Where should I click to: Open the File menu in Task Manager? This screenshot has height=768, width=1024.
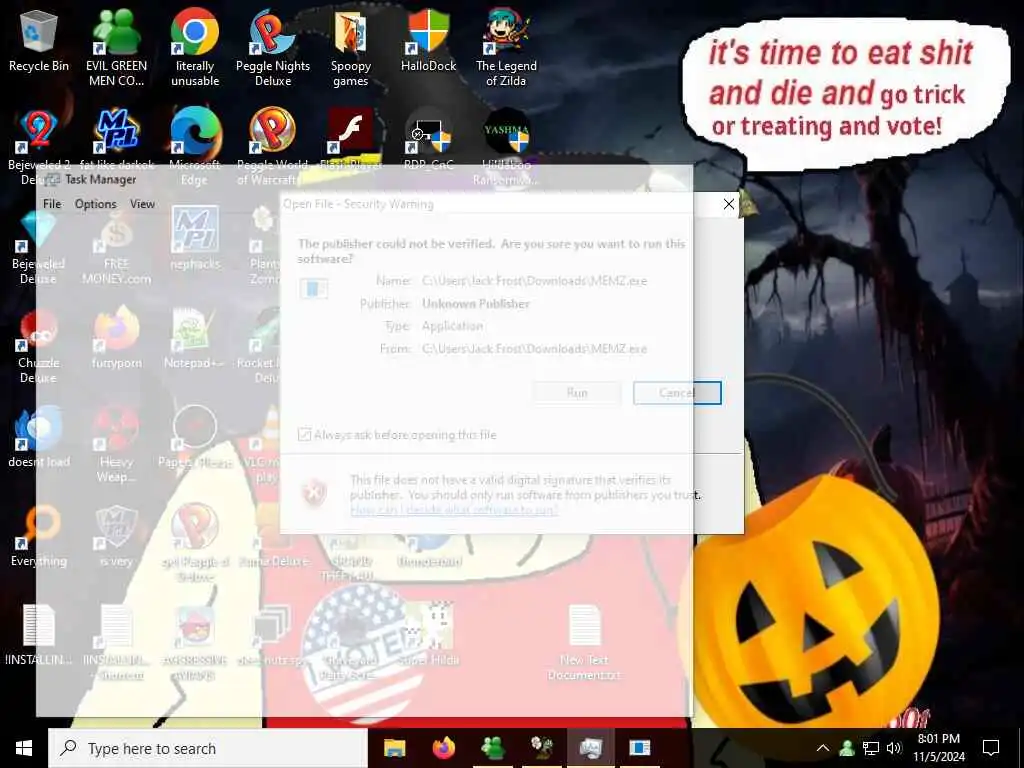(x=52, y=204)
